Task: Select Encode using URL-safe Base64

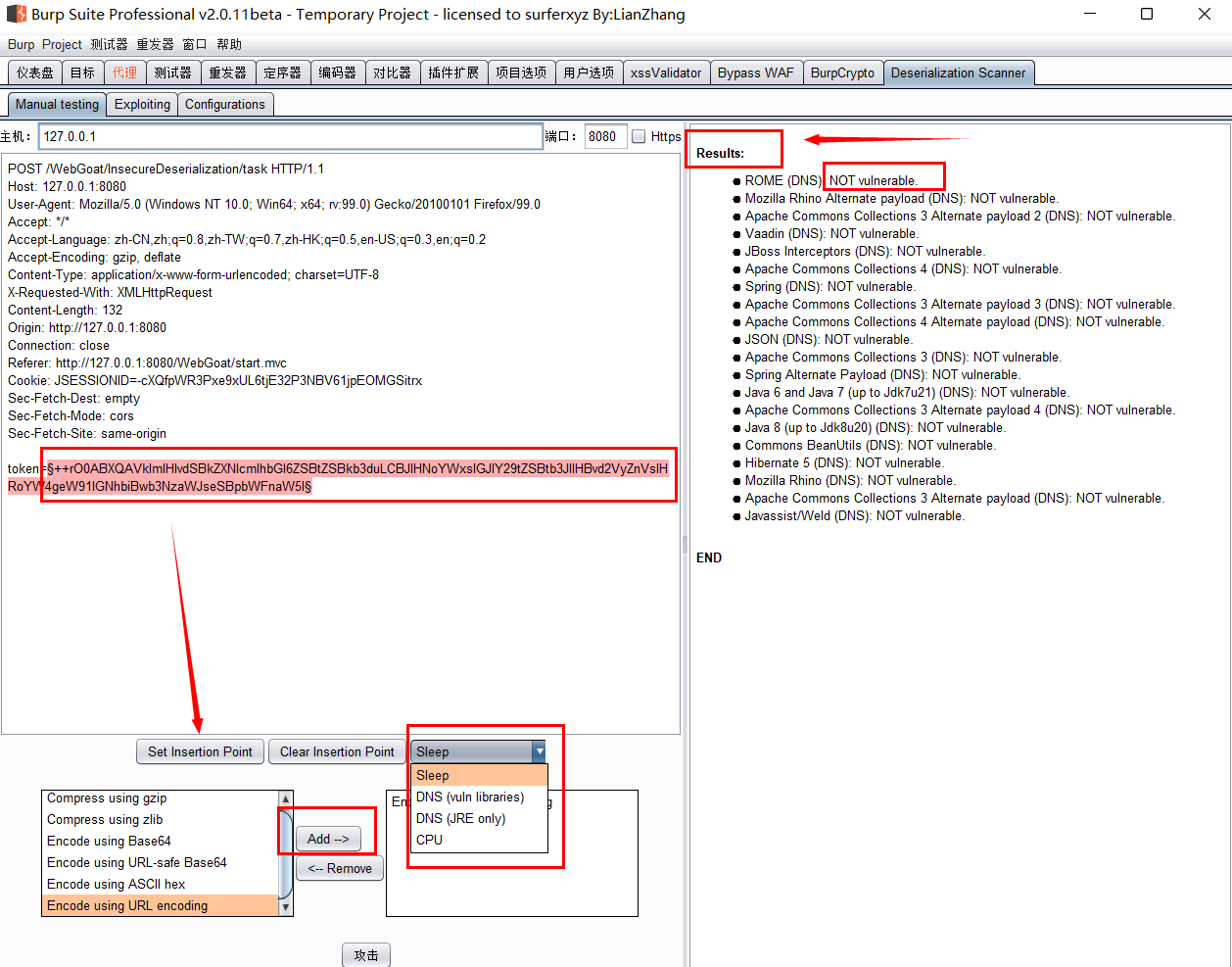Action: pos(161,862)
